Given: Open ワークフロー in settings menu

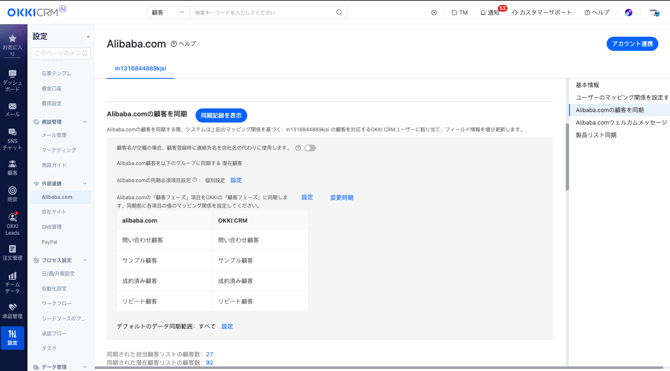Looking at the screenshot, I should [56, 303].
